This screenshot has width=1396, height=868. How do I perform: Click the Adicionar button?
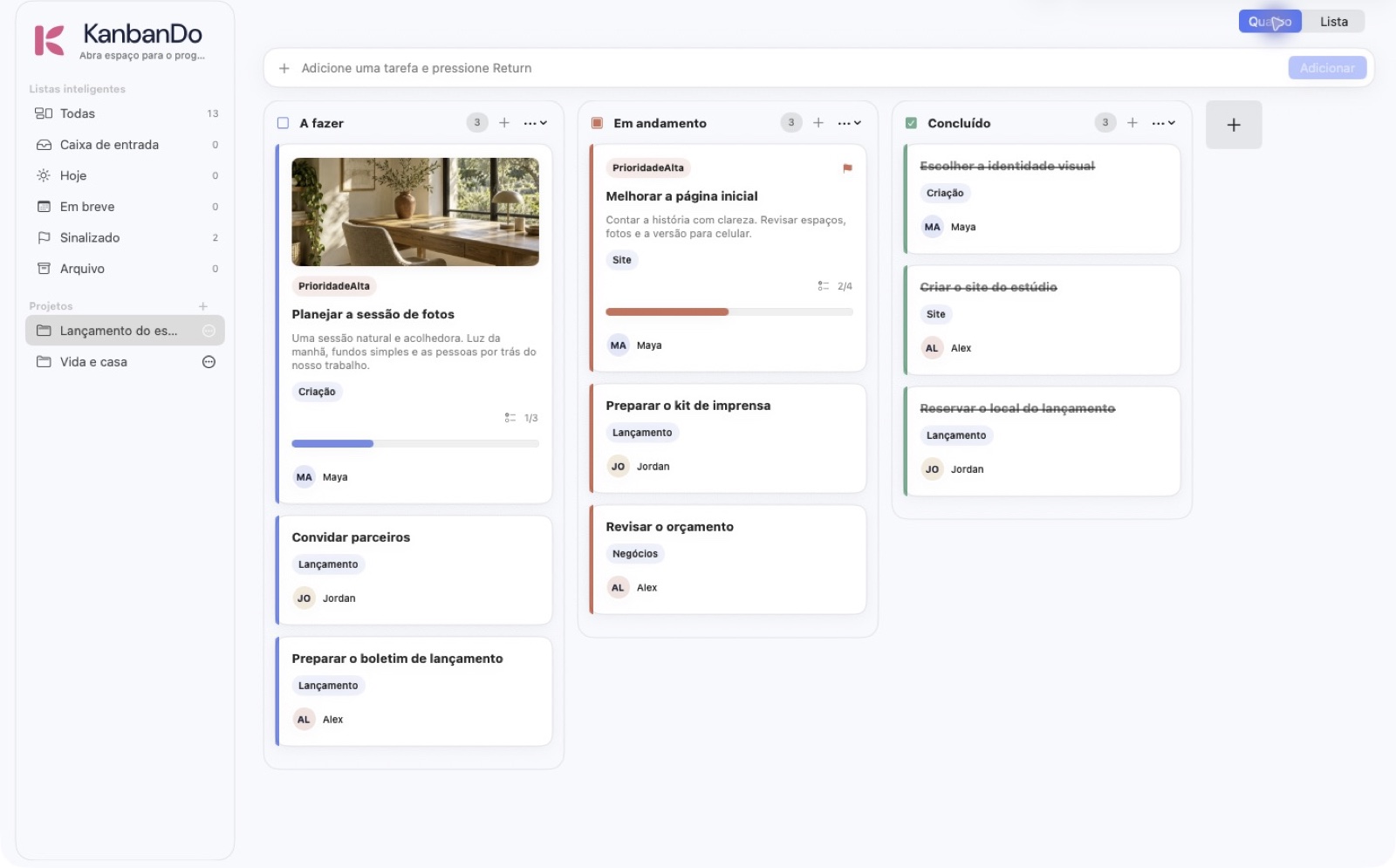(1327, 68)
